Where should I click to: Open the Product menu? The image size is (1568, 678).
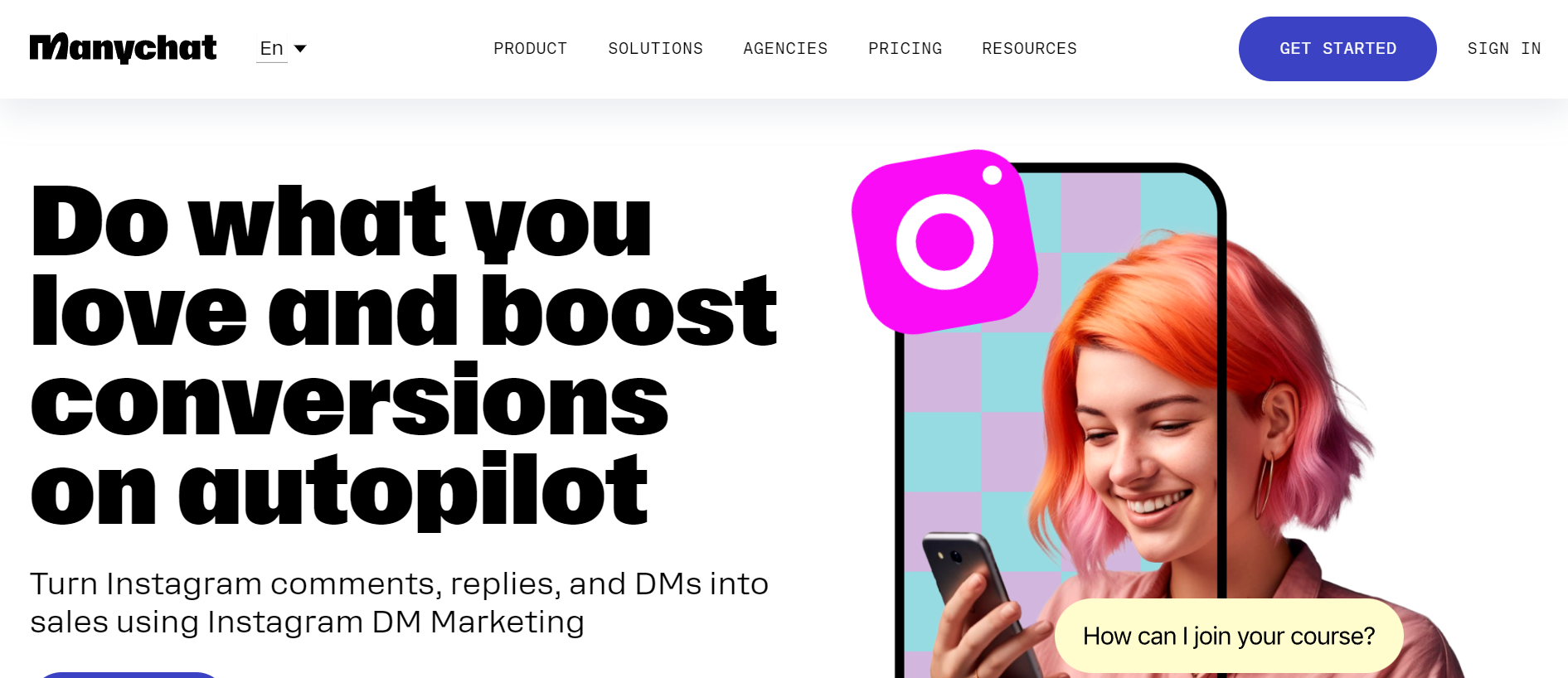click(x=530, y=49)
